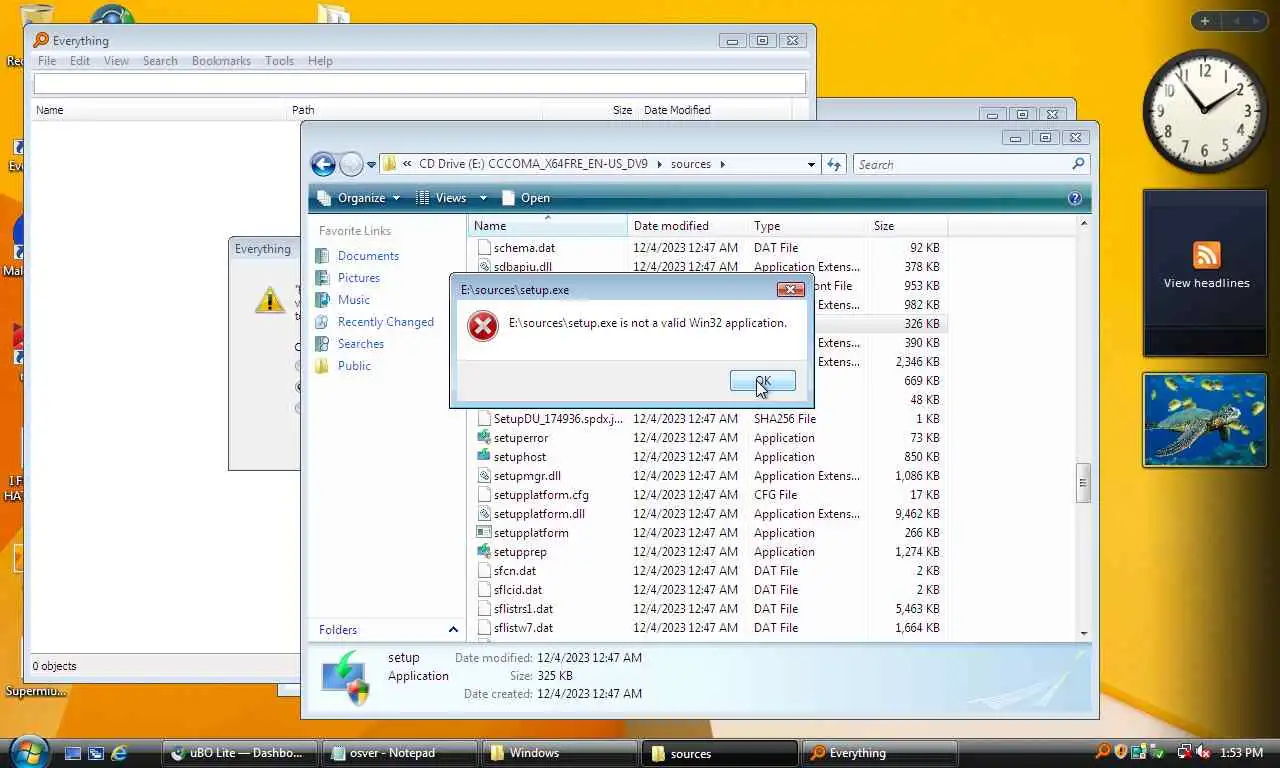Click the Views button in the Explorer toolbar

(x=442, y=198)
